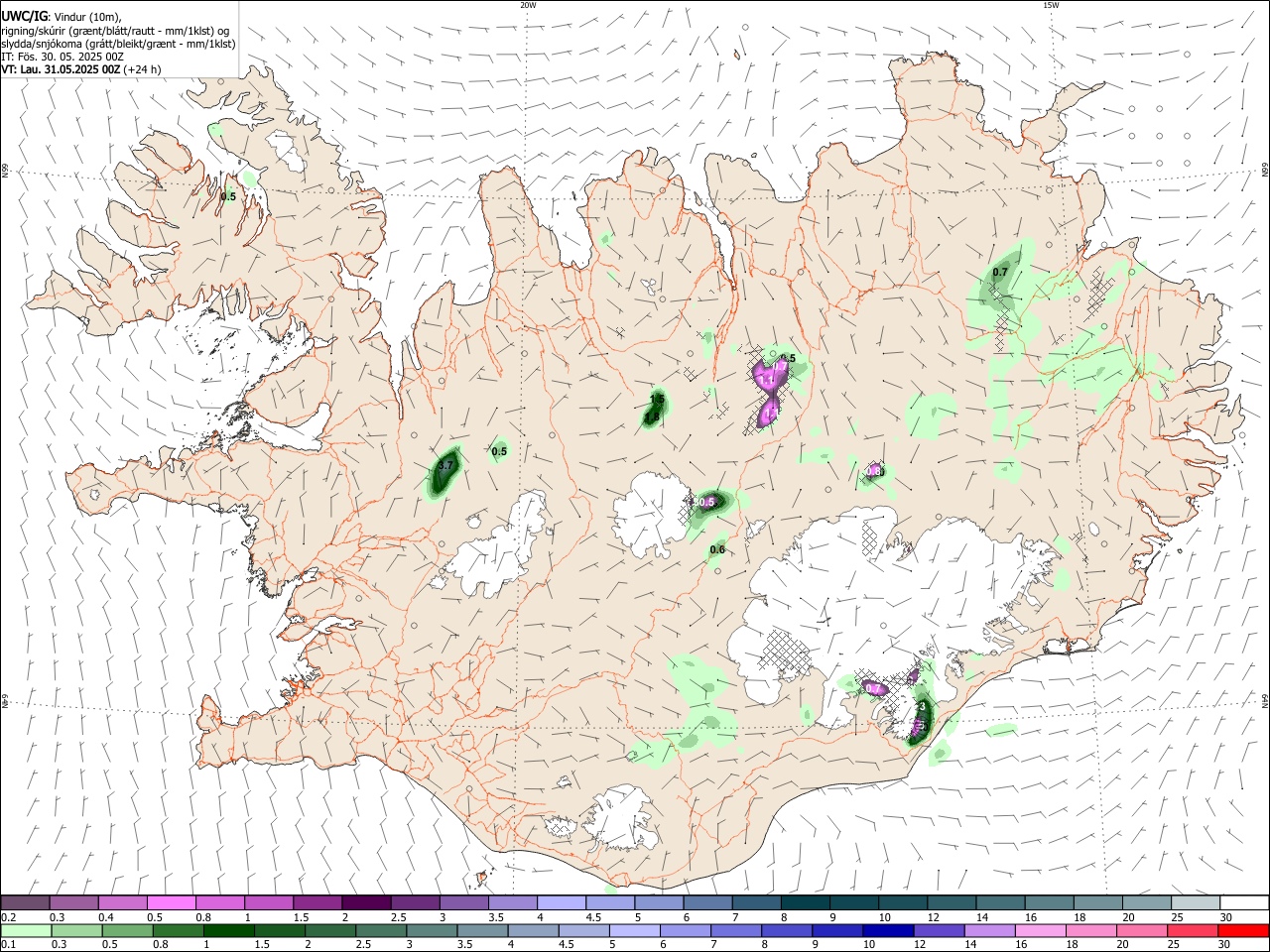Click the rigning/skúrir legend description line
Screen dimensions: 1270x952
point(115,30)
